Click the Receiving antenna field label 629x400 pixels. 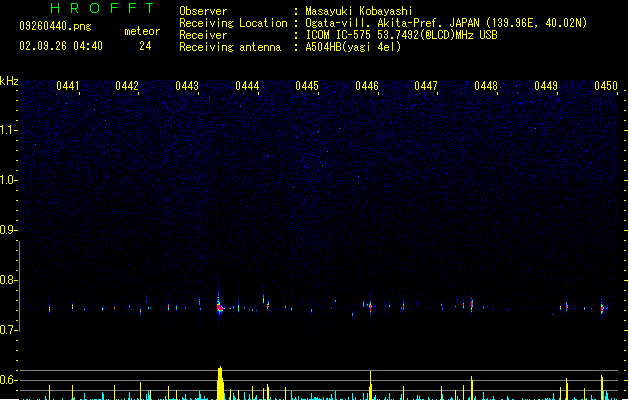[230, 47]
